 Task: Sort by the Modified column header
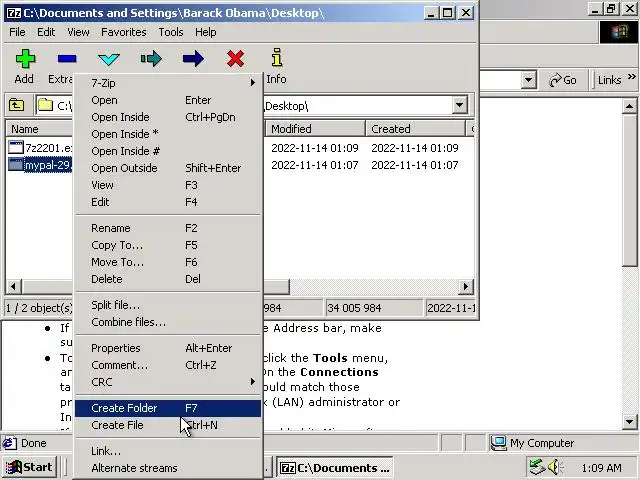[x=315, y=129]
